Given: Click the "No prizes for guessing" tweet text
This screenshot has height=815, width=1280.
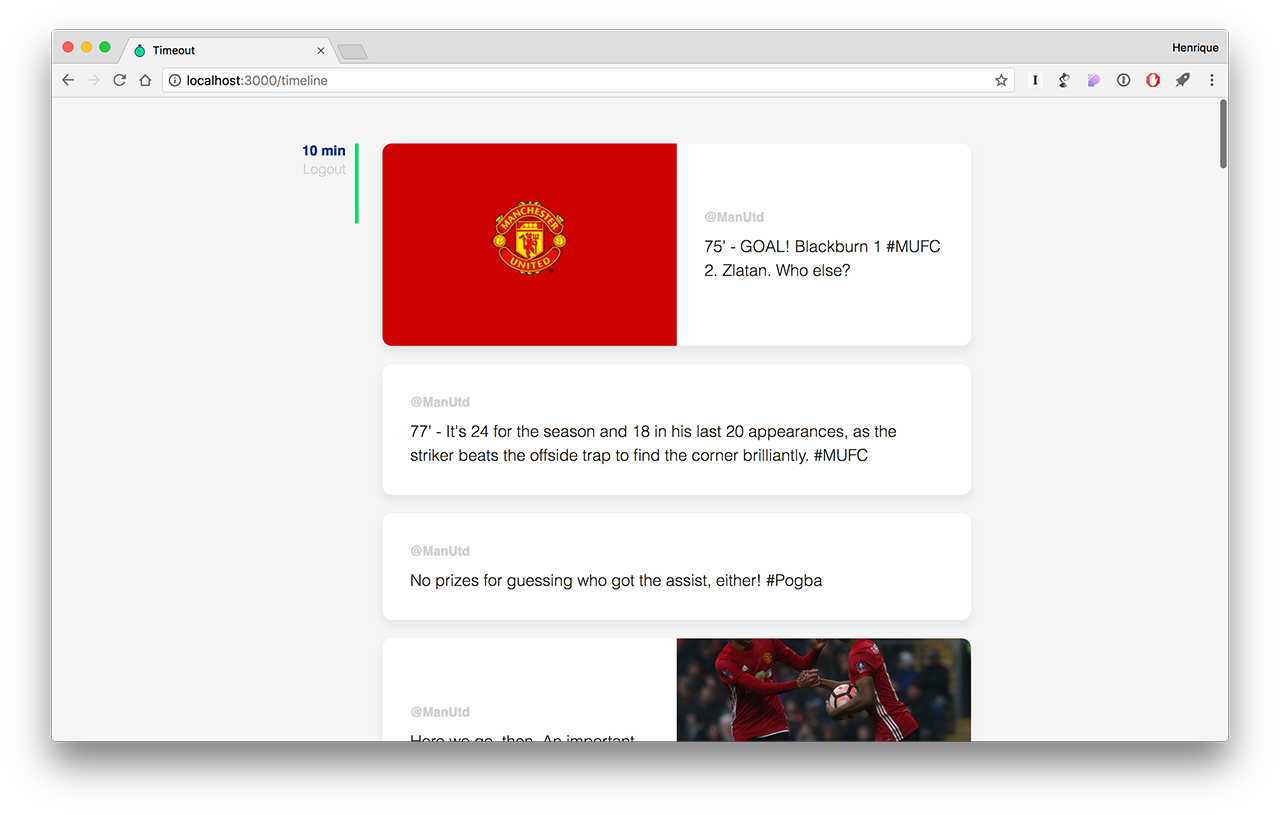Looking at the screenshot, I should (x=616, y=580).
